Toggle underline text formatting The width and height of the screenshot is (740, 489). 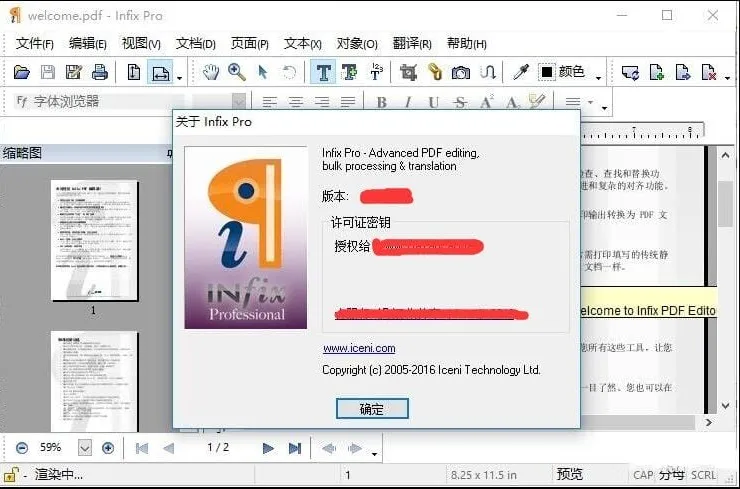pos(433,102)
